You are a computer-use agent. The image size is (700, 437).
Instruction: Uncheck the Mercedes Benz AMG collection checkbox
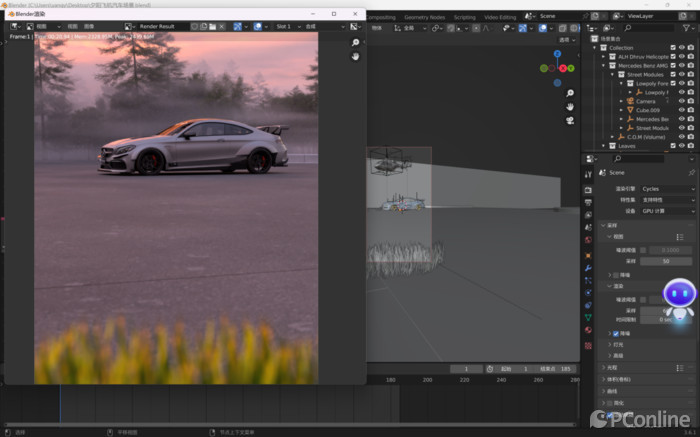672,65
